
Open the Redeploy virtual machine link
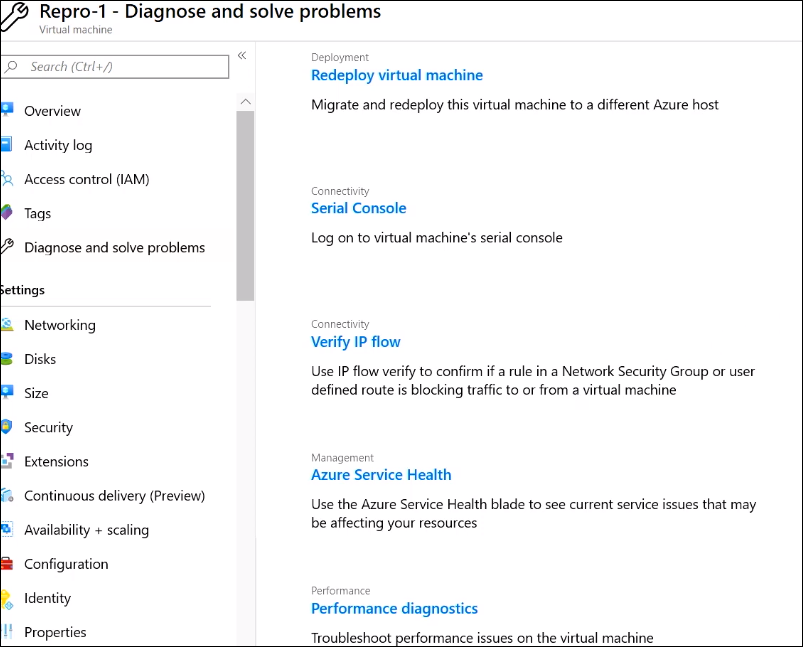(396, 75)
